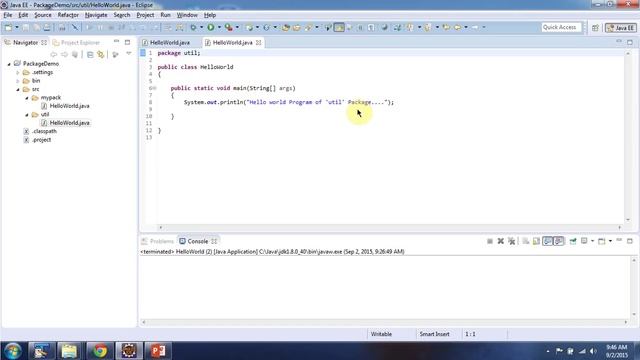Click the Open Type icon in the toolbar
Screen dimensions: 640x360
[286, 27]
